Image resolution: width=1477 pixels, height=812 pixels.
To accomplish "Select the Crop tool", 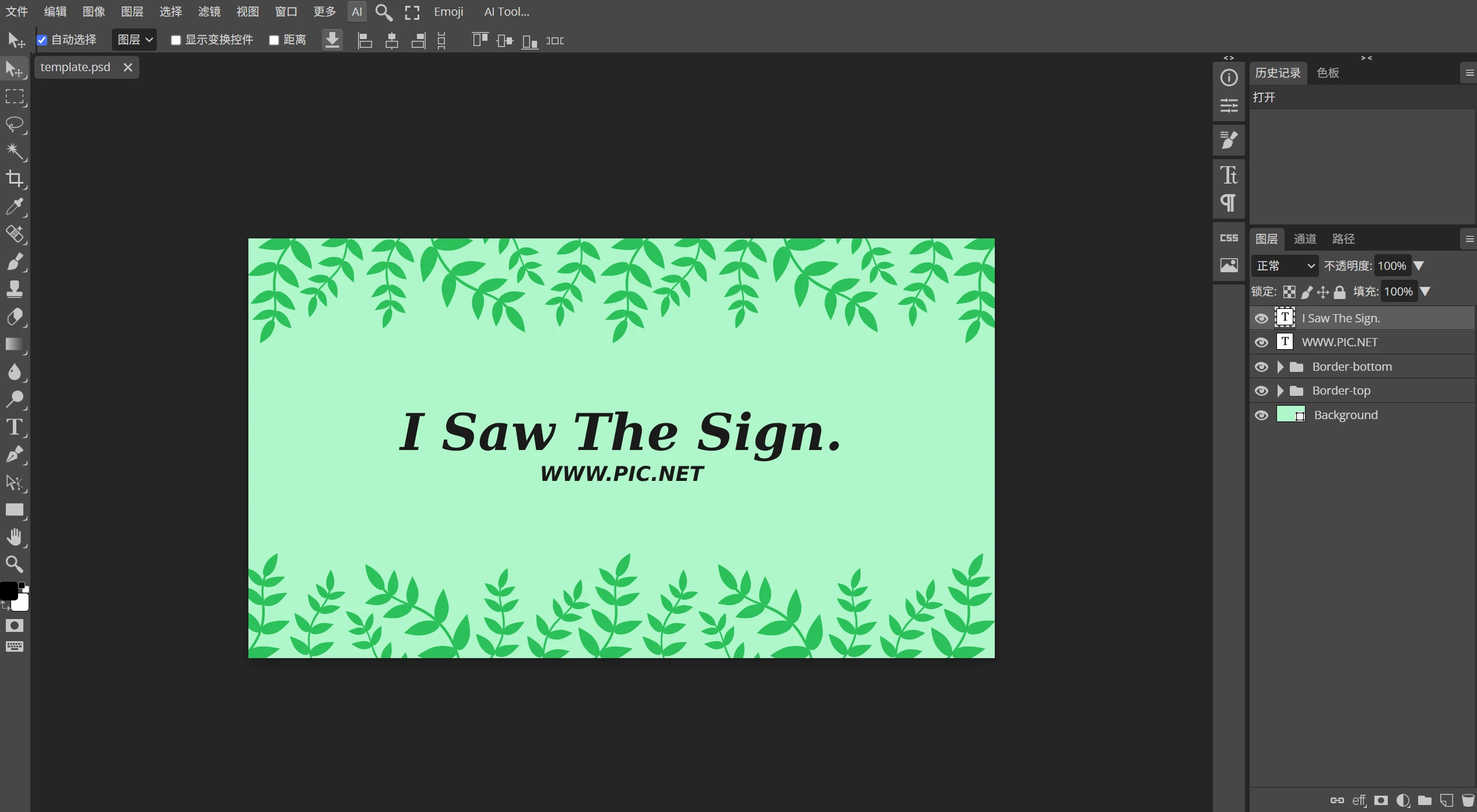I will tap(15, 179).
